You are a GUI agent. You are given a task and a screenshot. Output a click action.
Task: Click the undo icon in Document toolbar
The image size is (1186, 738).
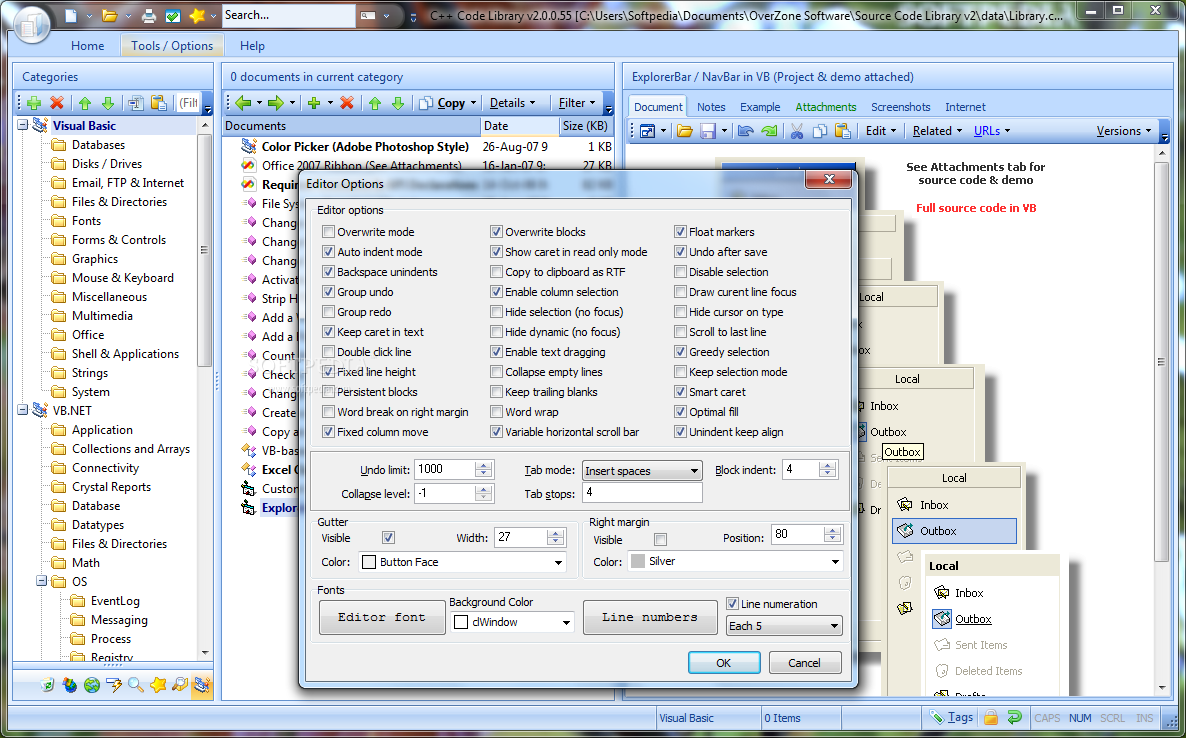[746, 131]
